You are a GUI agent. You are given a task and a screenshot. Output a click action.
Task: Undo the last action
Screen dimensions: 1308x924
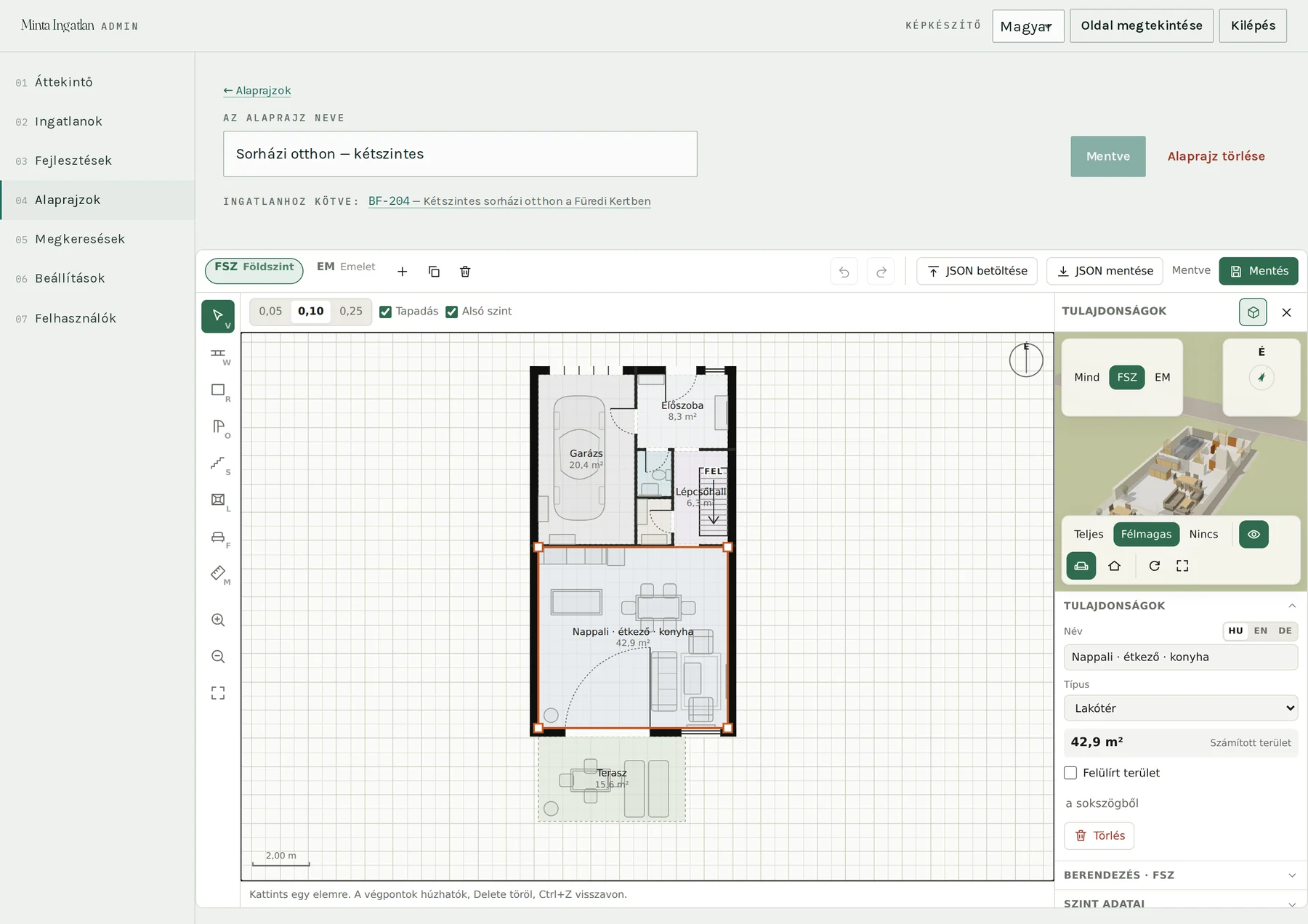point(844,272)
